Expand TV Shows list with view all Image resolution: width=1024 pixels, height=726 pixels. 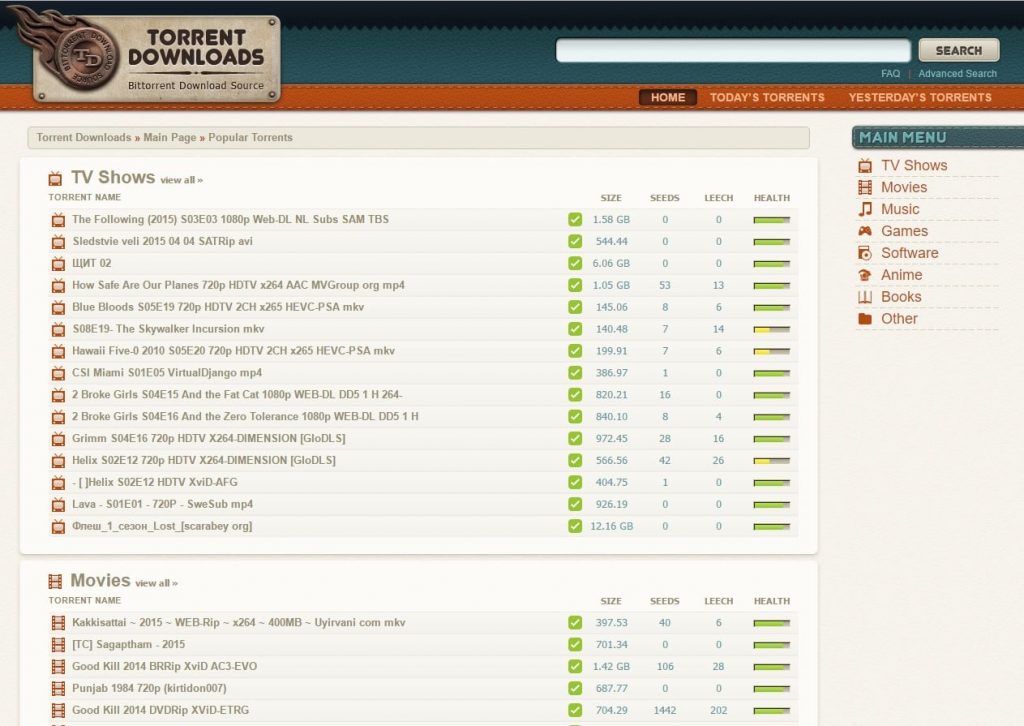click(x=182, y=180)
